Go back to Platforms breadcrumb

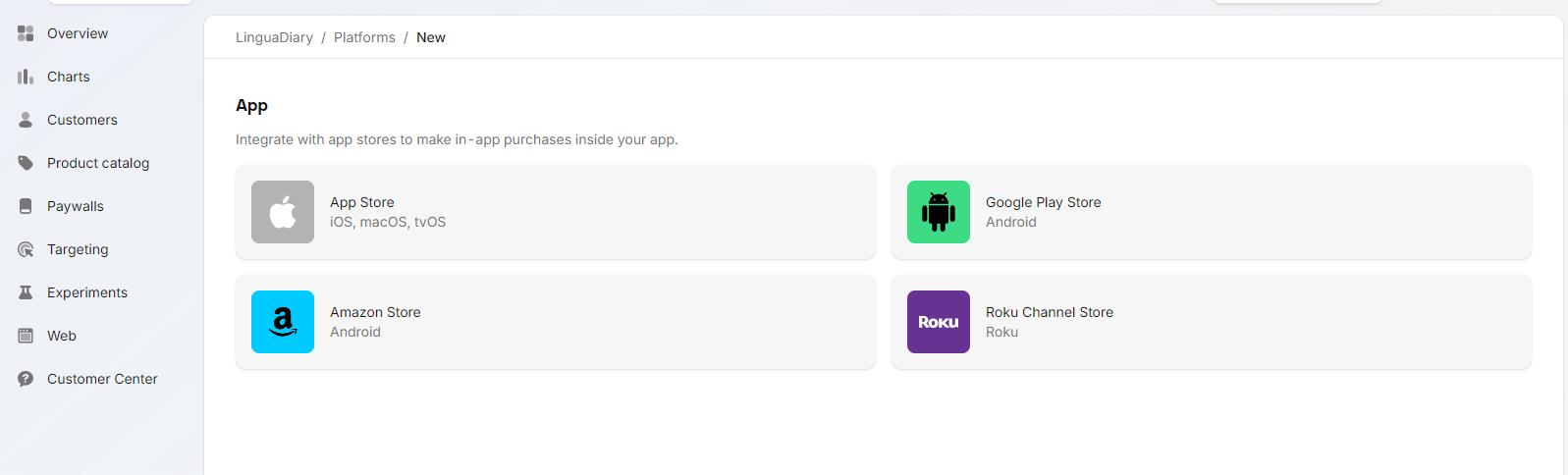pyautogui.click(x=364, y=37)
